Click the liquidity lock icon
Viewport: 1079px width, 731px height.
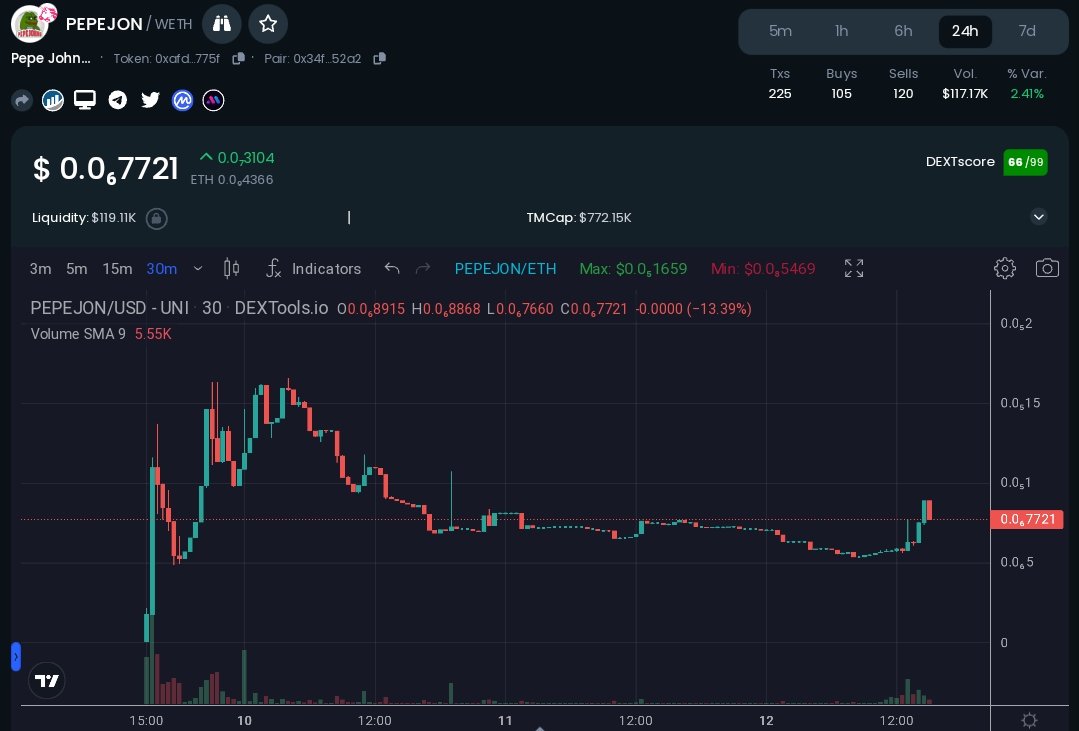(x=156, y=218)
